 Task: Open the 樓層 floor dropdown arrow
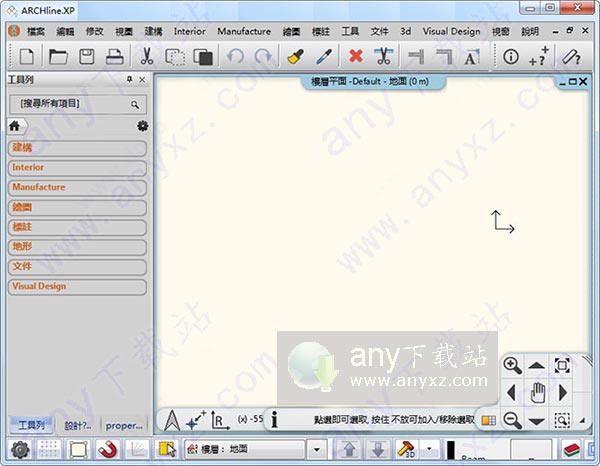pos(317,450)
